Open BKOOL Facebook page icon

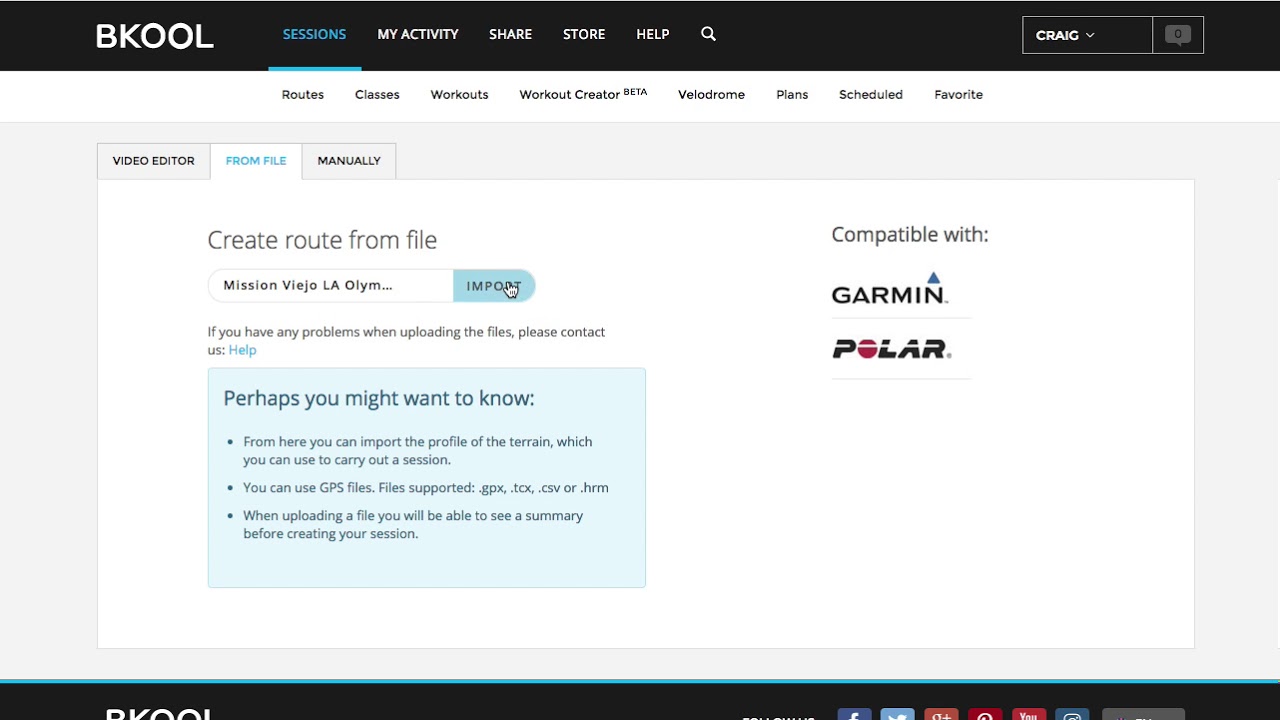pyautogui.click(x=854, y=714)
